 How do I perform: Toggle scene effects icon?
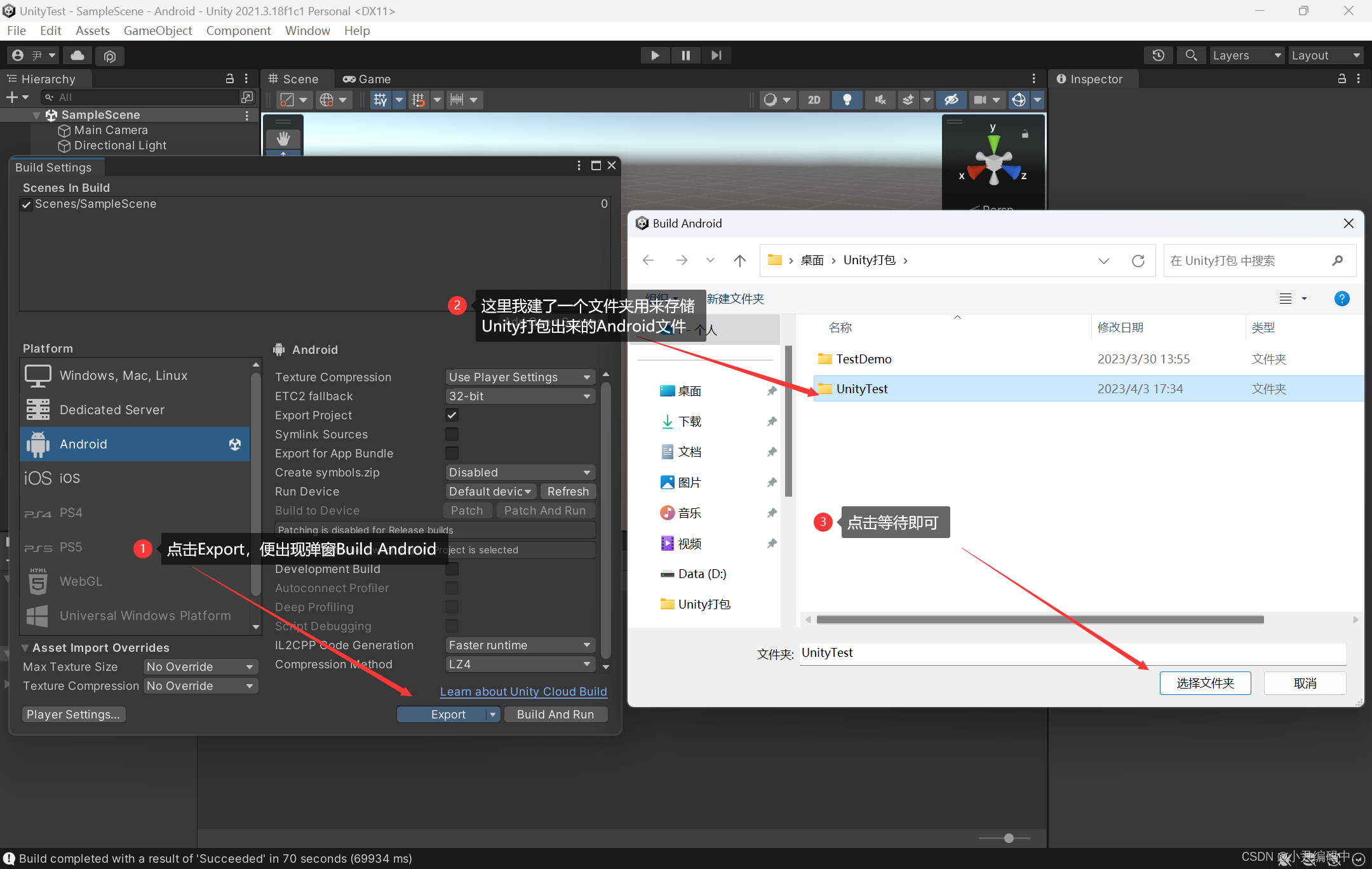(909, 100)
